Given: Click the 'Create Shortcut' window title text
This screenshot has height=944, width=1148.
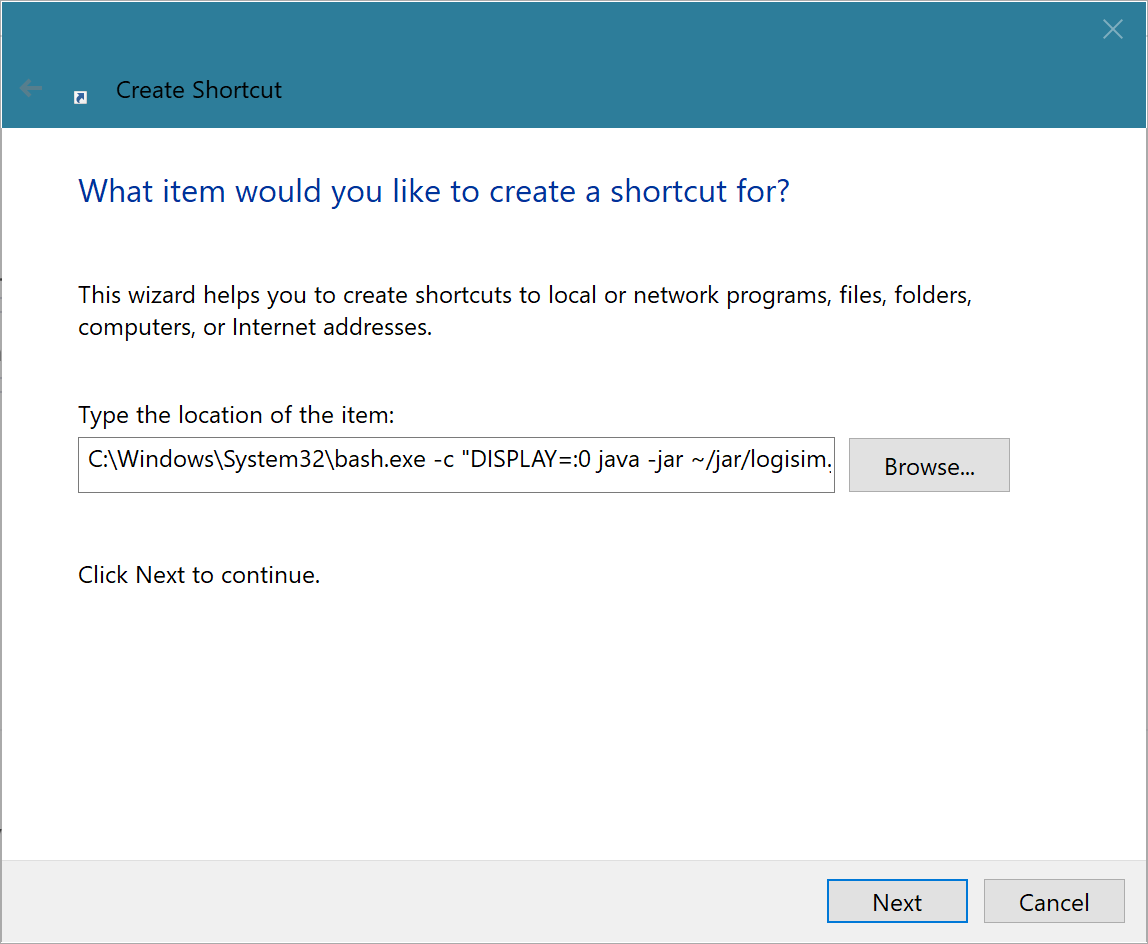Looking at the screenshot, I should pyautogui.click(x=199, y=90).
